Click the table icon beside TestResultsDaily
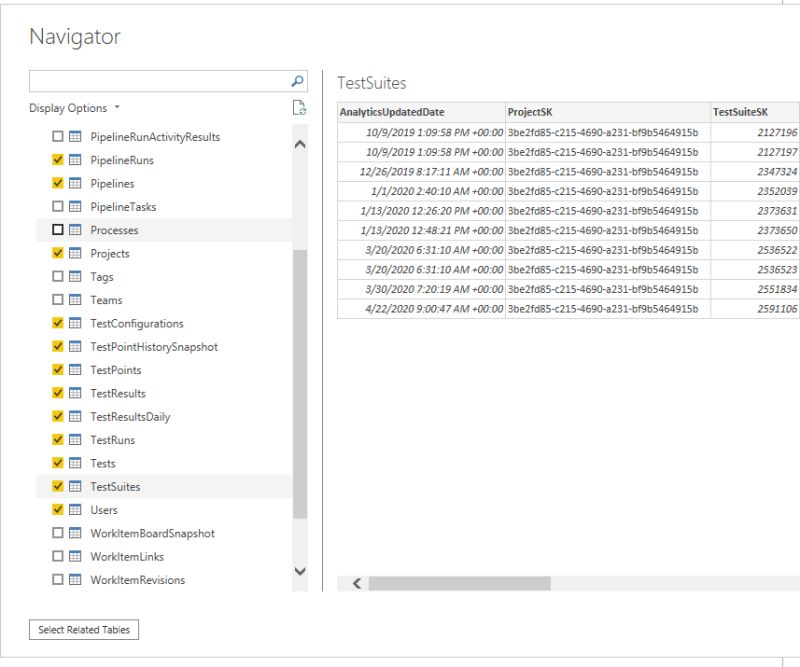Screen dimensions: 800x667 (x=75, y=416)
